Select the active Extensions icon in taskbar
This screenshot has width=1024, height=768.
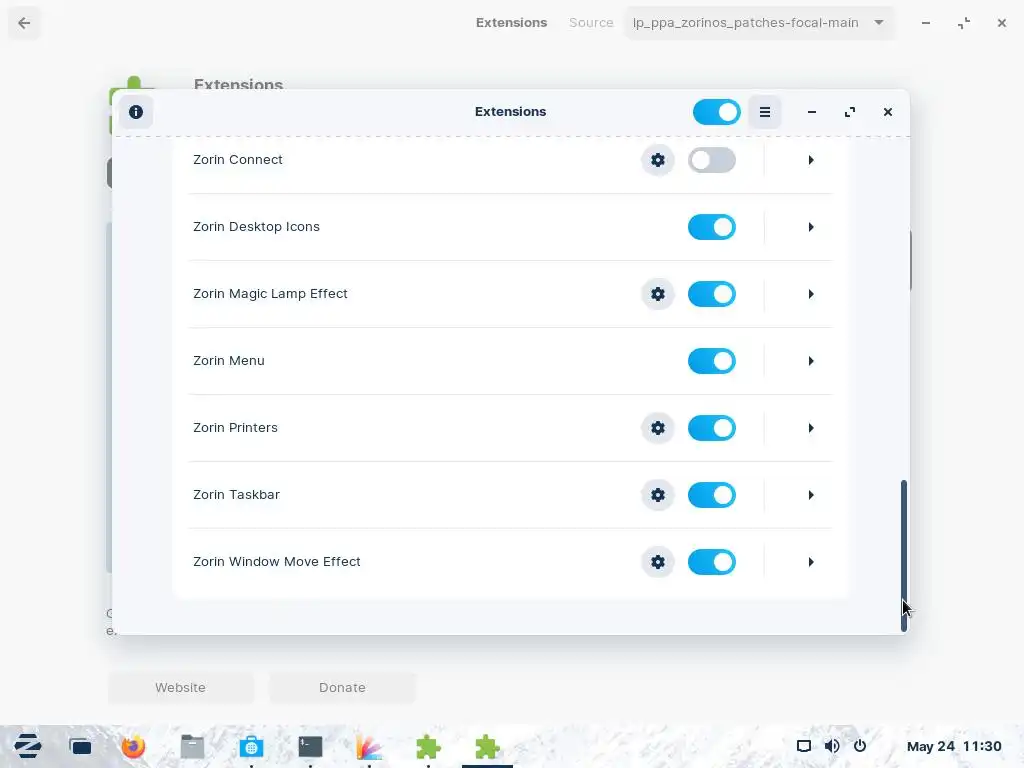tap(487, 746)
